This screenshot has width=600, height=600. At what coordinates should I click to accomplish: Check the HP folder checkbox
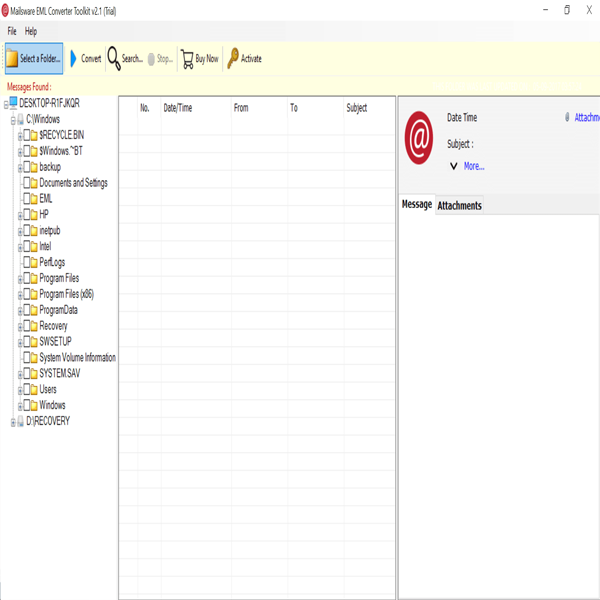(x=27, y=214)
